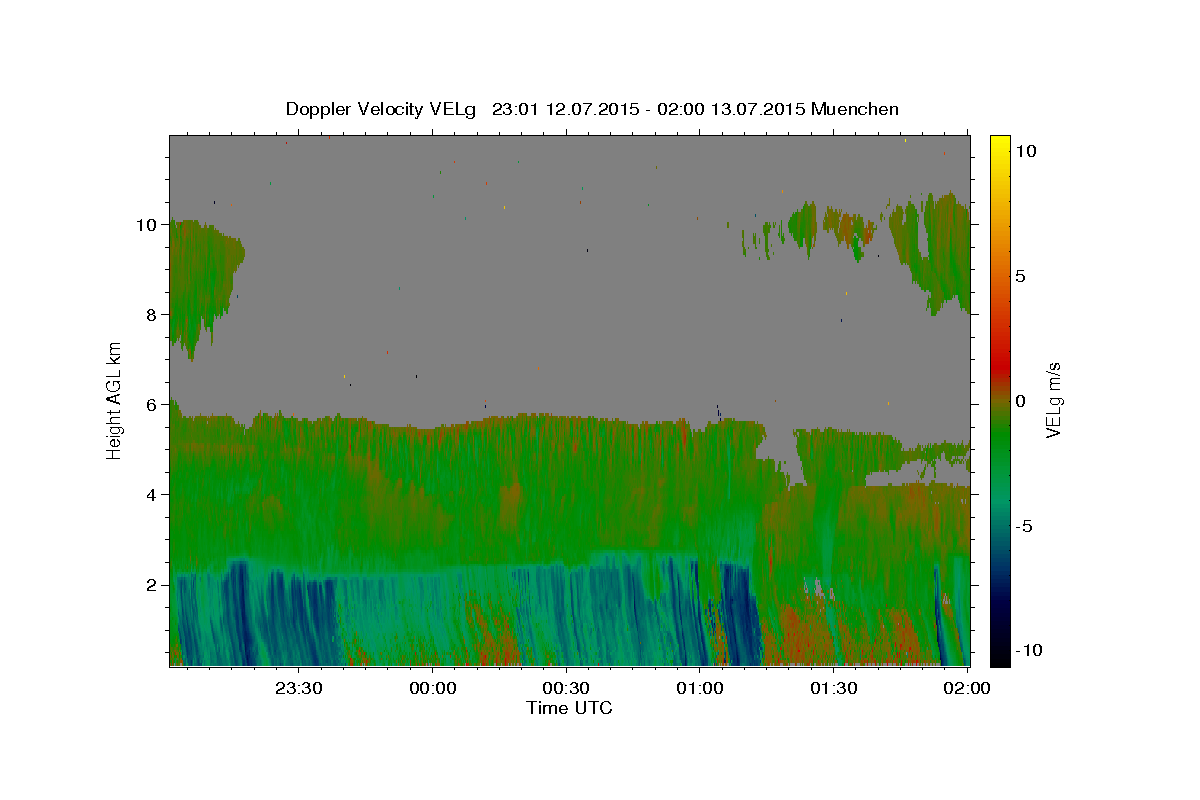Click the 00:30 time tick label
The width and height of the screenshot is (1200, 800).
click(x=566, y=688)
